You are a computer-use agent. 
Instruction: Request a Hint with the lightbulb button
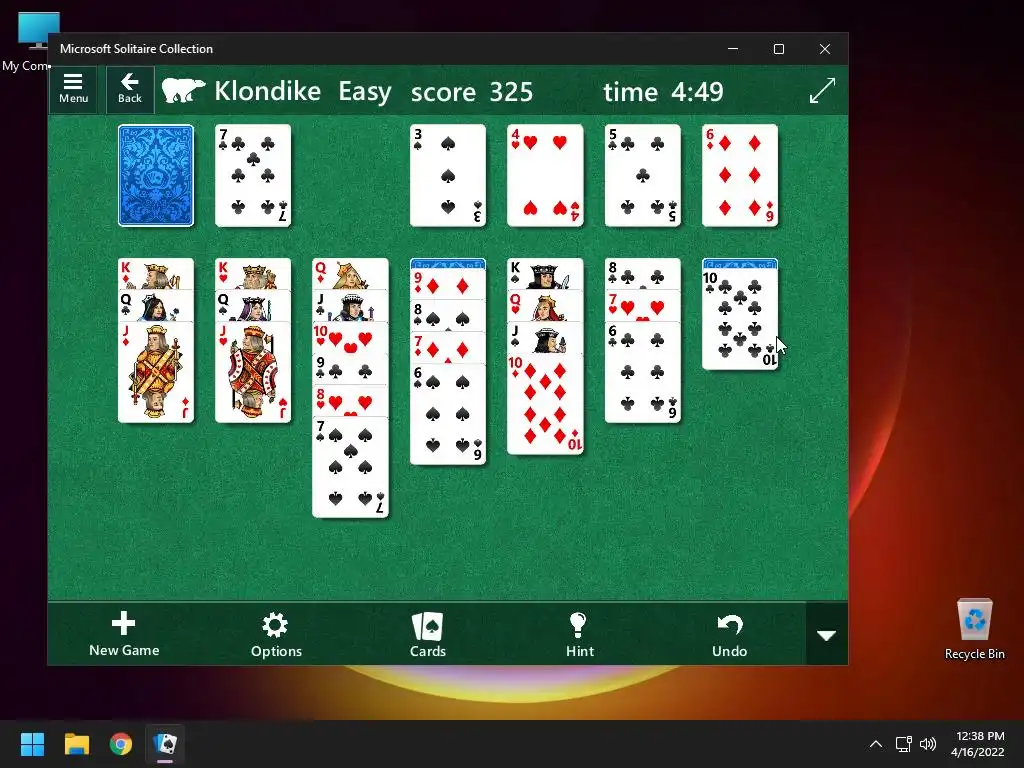point(579,634)
